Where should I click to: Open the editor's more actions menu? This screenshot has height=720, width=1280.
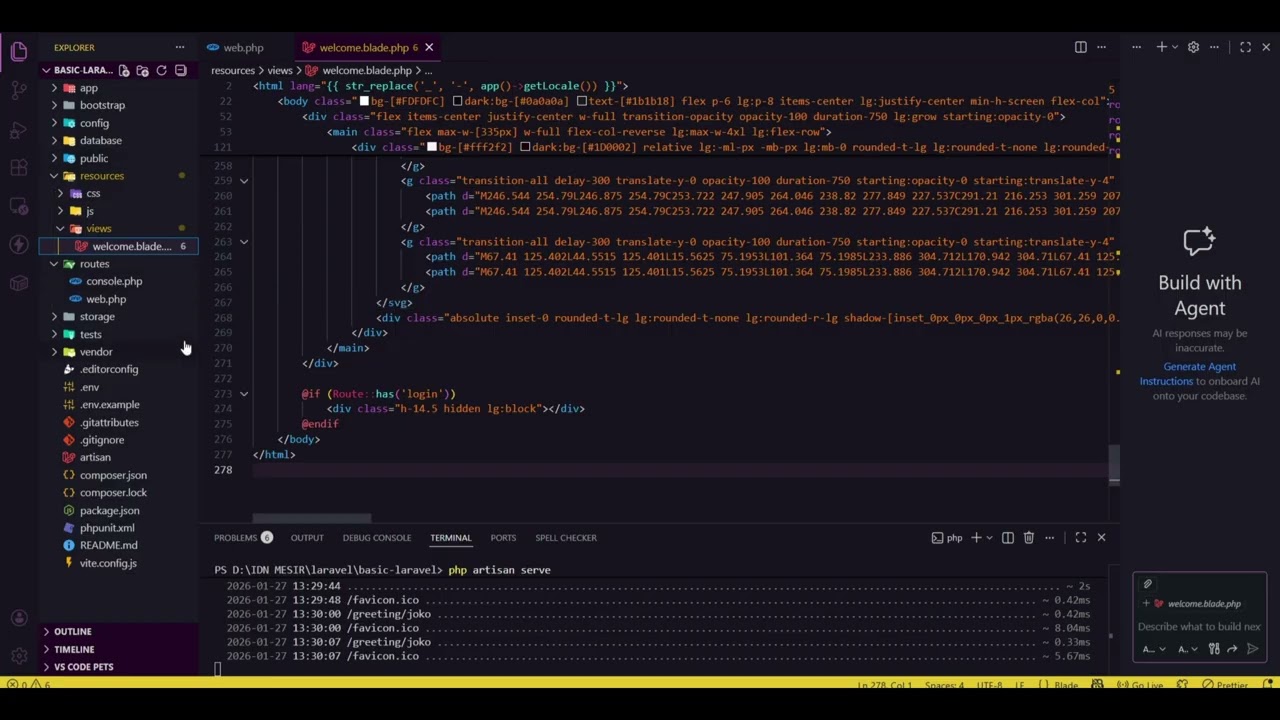(1101, 47)
